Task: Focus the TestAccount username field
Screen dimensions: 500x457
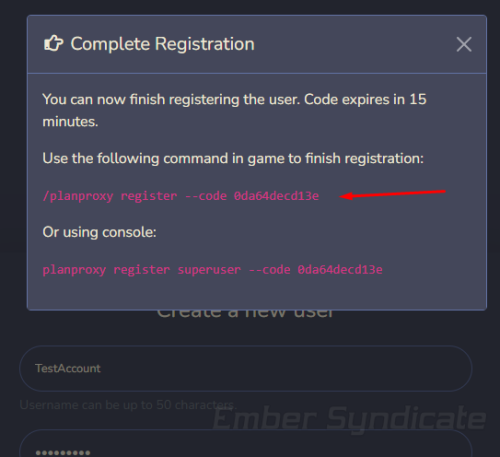Action: click(246, 368)
